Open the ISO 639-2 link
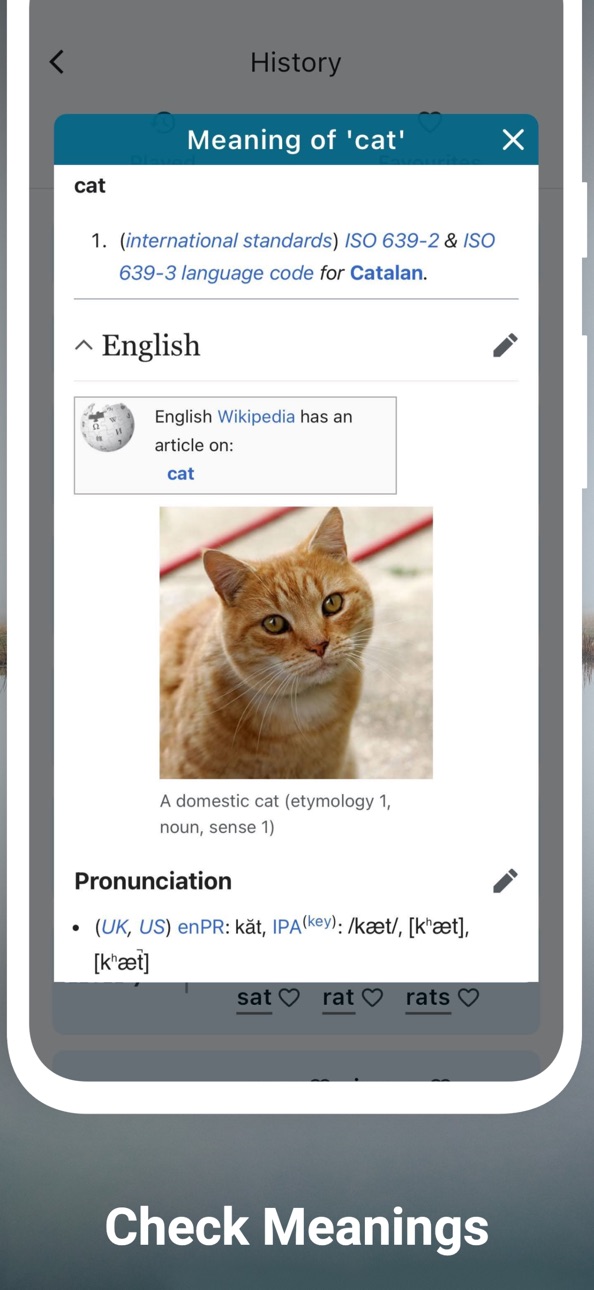Image resolution: width=594 pixels, height=1290 pixels. point(391,240)
